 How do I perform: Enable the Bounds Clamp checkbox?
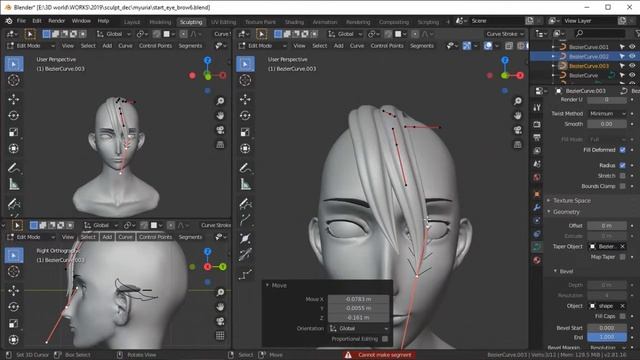(622, 186)
